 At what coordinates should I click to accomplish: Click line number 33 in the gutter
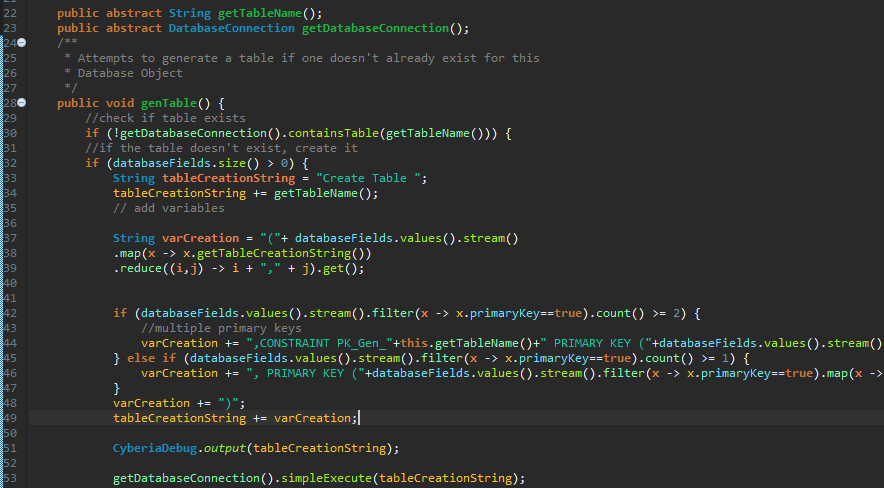(x=10, y=178)
